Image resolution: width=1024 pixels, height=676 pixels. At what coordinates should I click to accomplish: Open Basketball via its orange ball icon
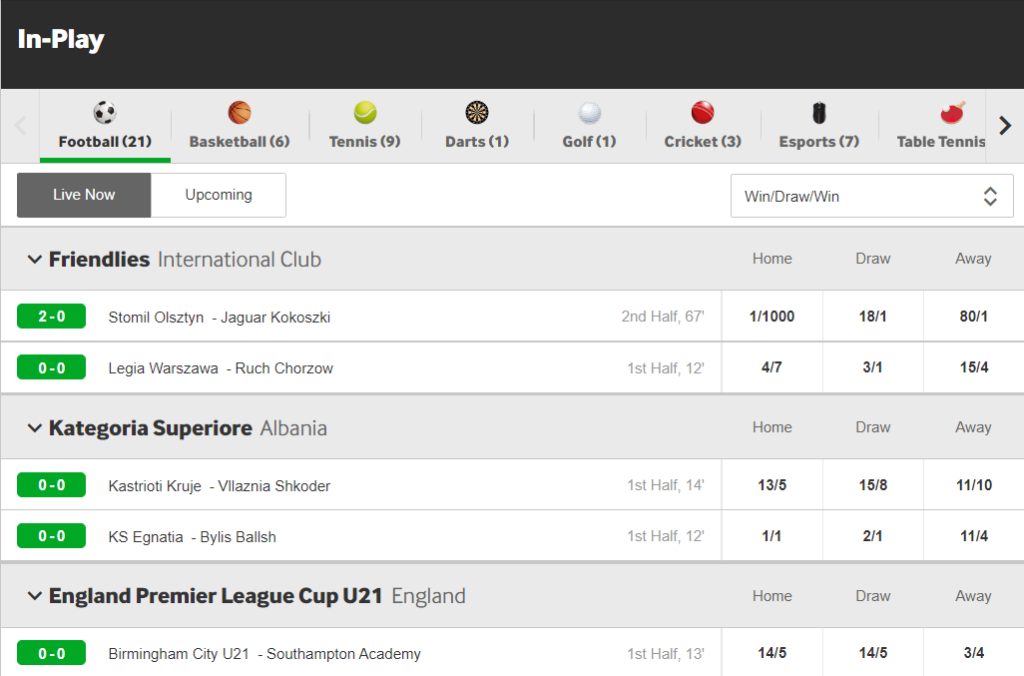240,112
